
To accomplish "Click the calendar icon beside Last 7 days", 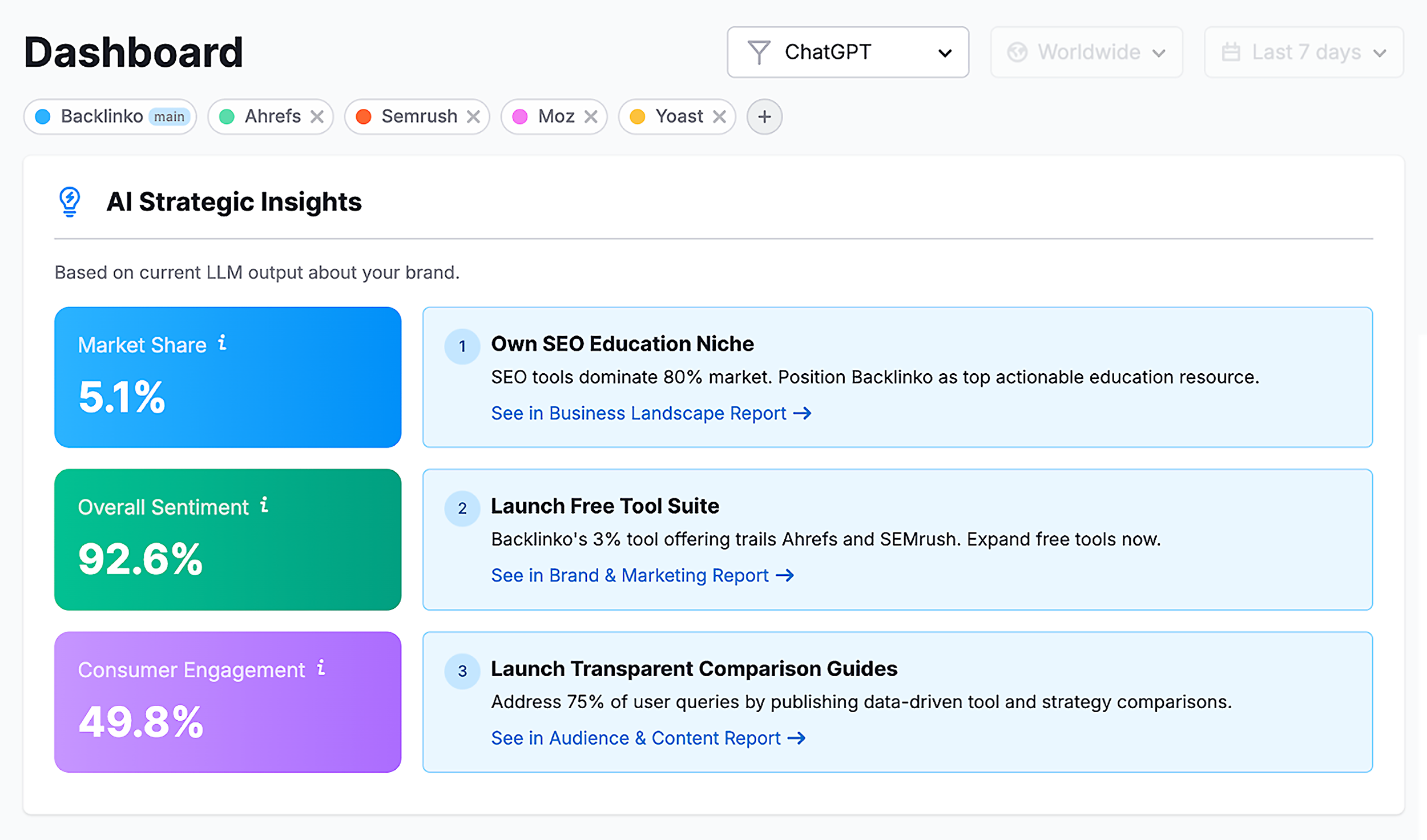I will [x=1231, y=52].
